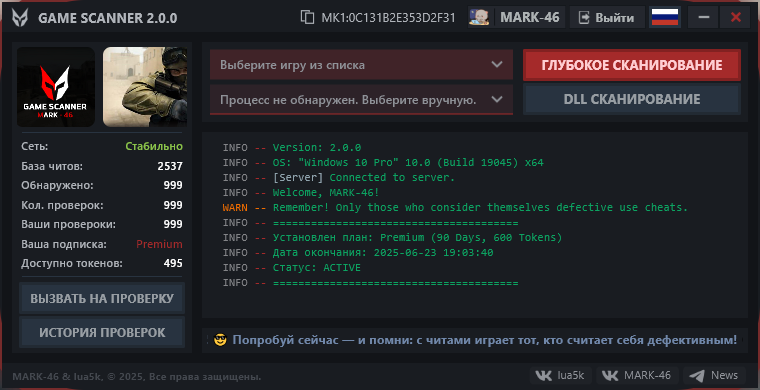This screenshot has width=760, height=390.
Task: Click the MARK-46 user avatar icon
Action: pyautogui.click(x=479, y=17)
